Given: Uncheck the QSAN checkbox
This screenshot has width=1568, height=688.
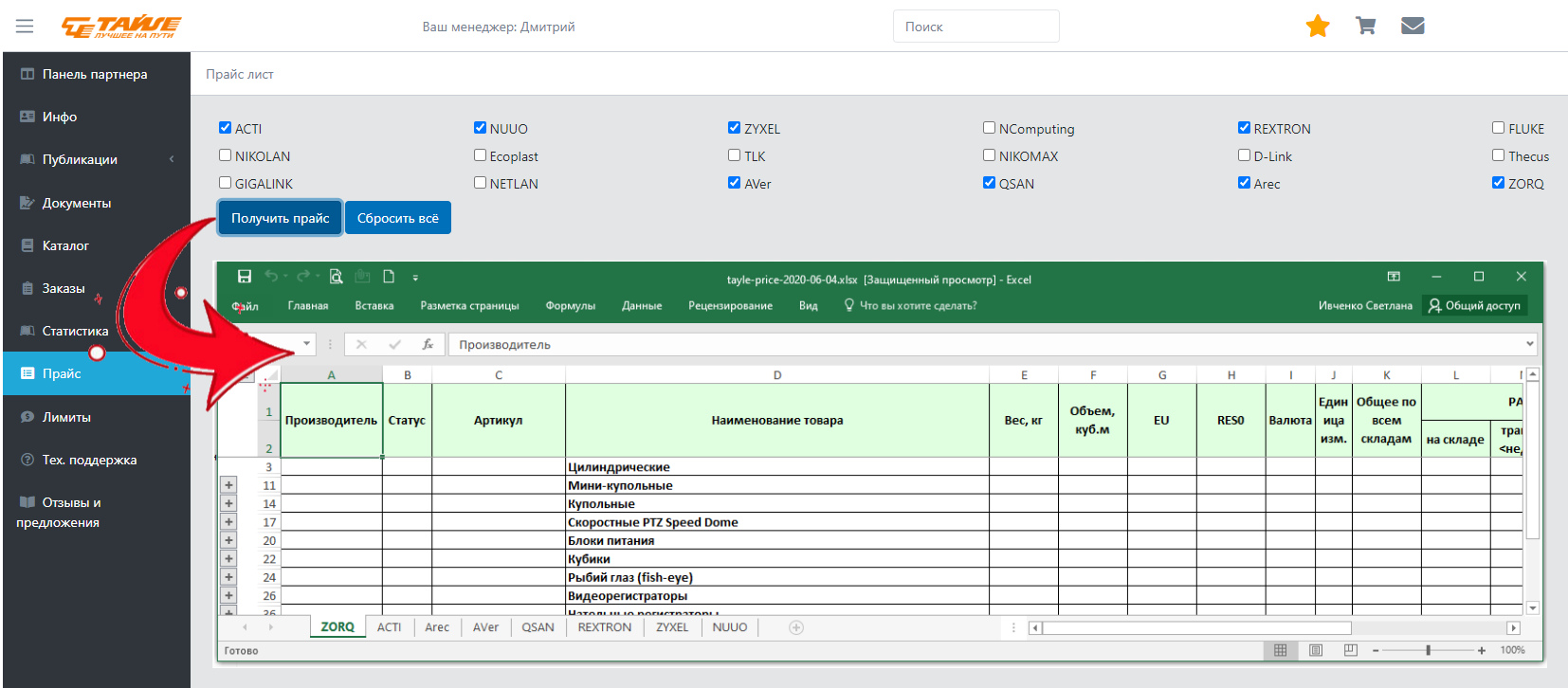Looking at the screenshot, I should pyautogui.click(x=990, y=183).
